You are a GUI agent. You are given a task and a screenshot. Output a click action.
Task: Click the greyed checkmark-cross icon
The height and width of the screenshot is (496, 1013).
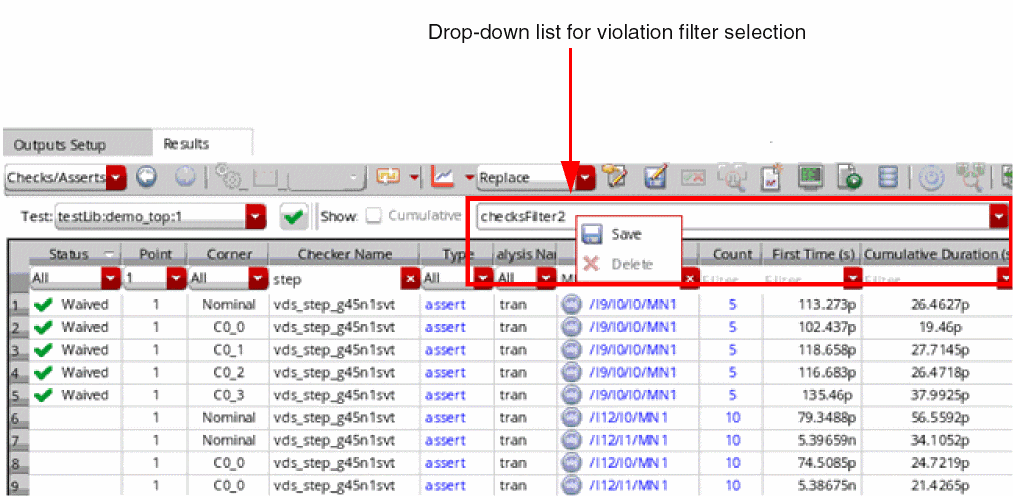click(695, 177)
